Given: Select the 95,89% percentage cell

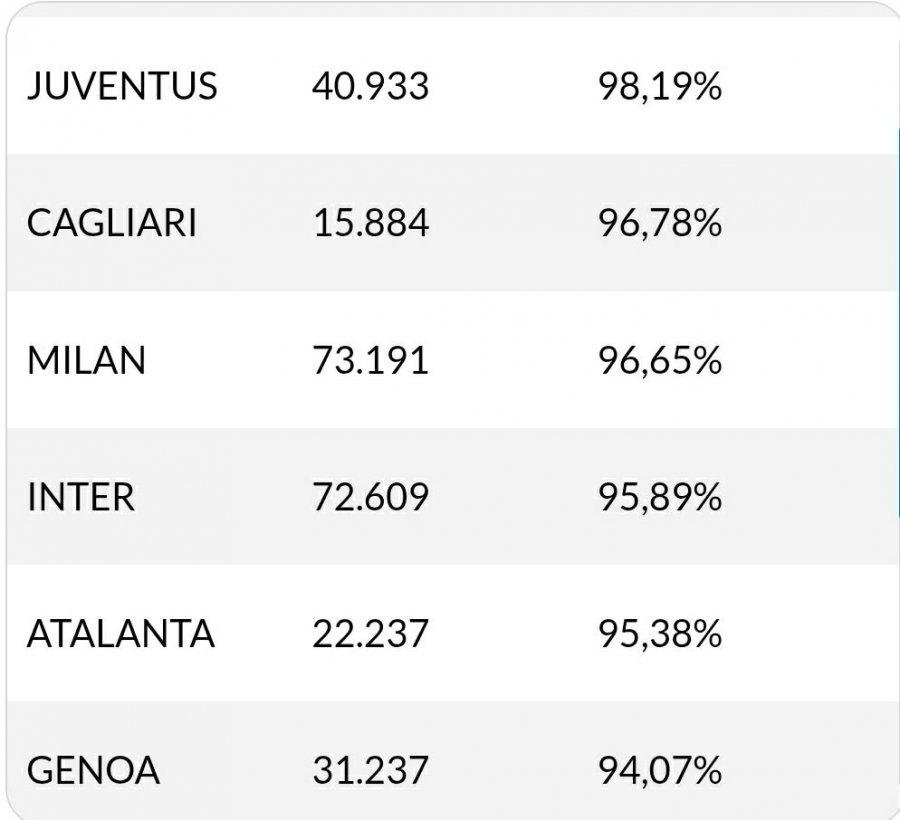Looking at the screenshot, I should click(659, 497).
